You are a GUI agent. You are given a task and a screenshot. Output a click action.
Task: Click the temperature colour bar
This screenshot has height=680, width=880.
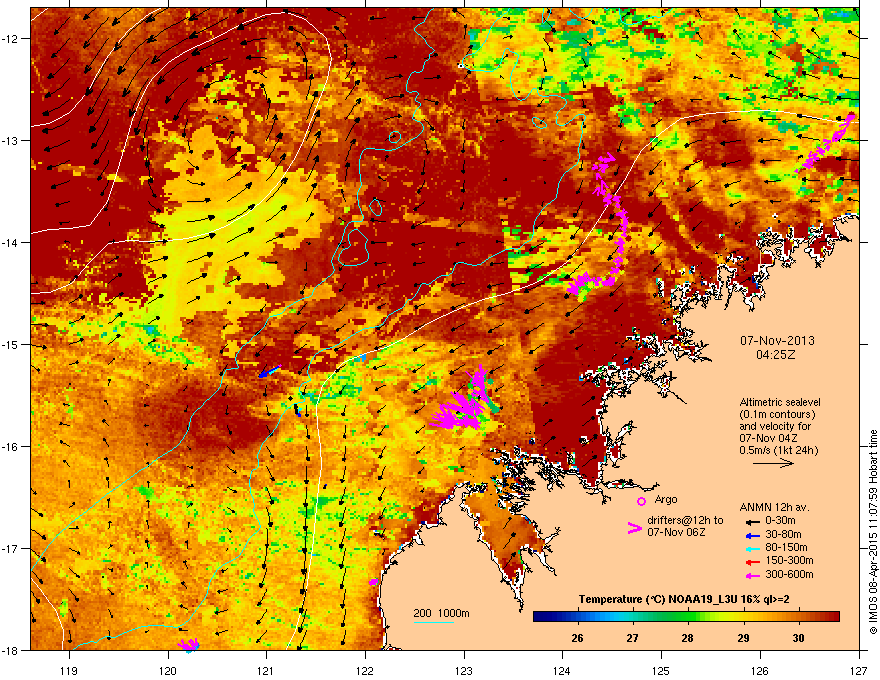686,617
